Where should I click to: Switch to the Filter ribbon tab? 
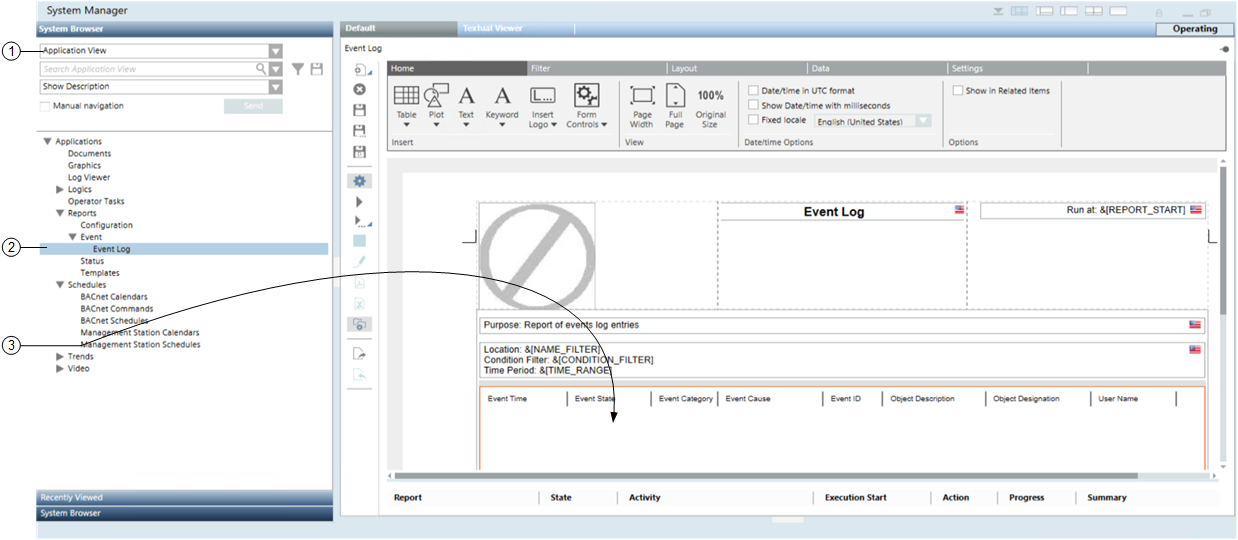(540, 69)
